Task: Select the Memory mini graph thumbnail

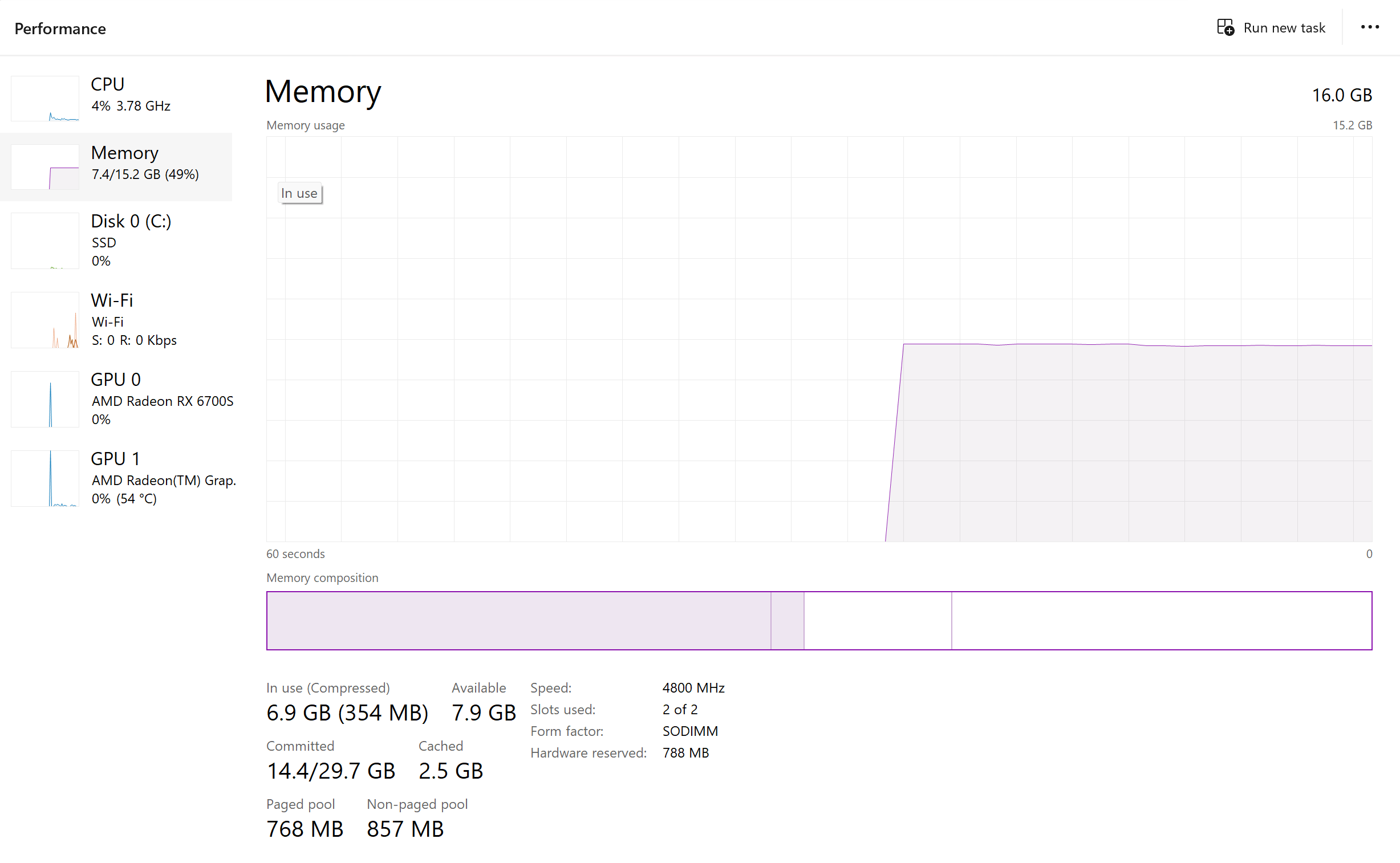Action: tap(45, 166)
